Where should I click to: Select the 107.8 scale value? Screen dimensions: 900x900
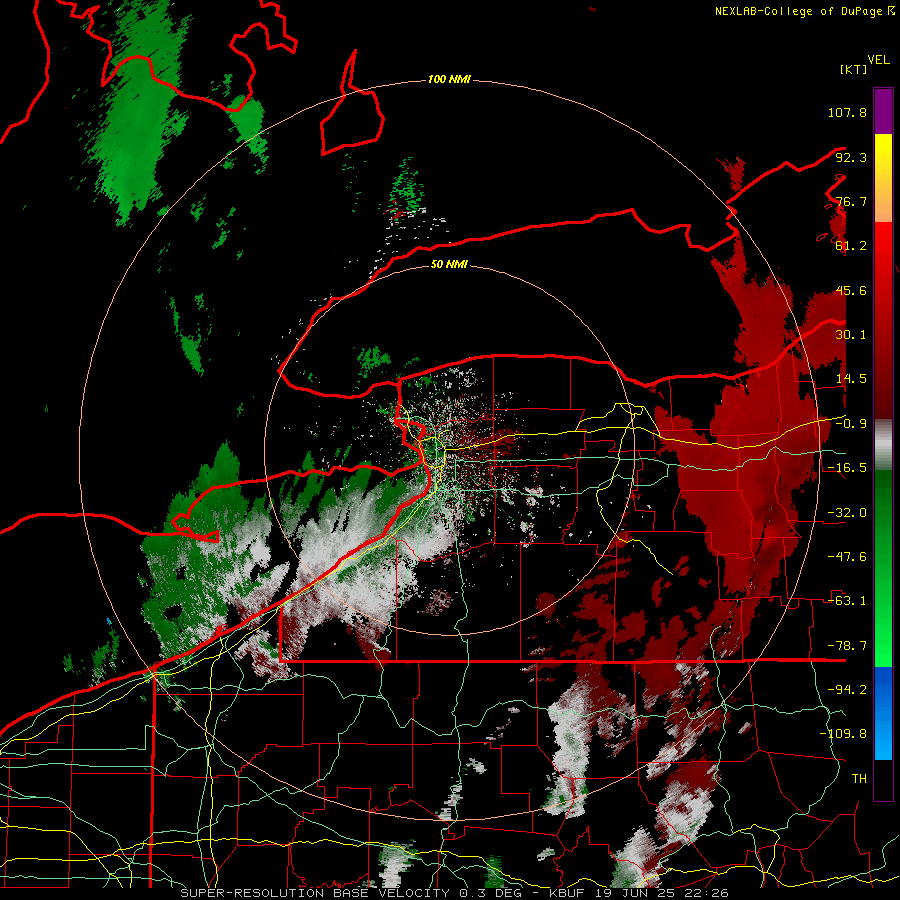tap(847, 112)
